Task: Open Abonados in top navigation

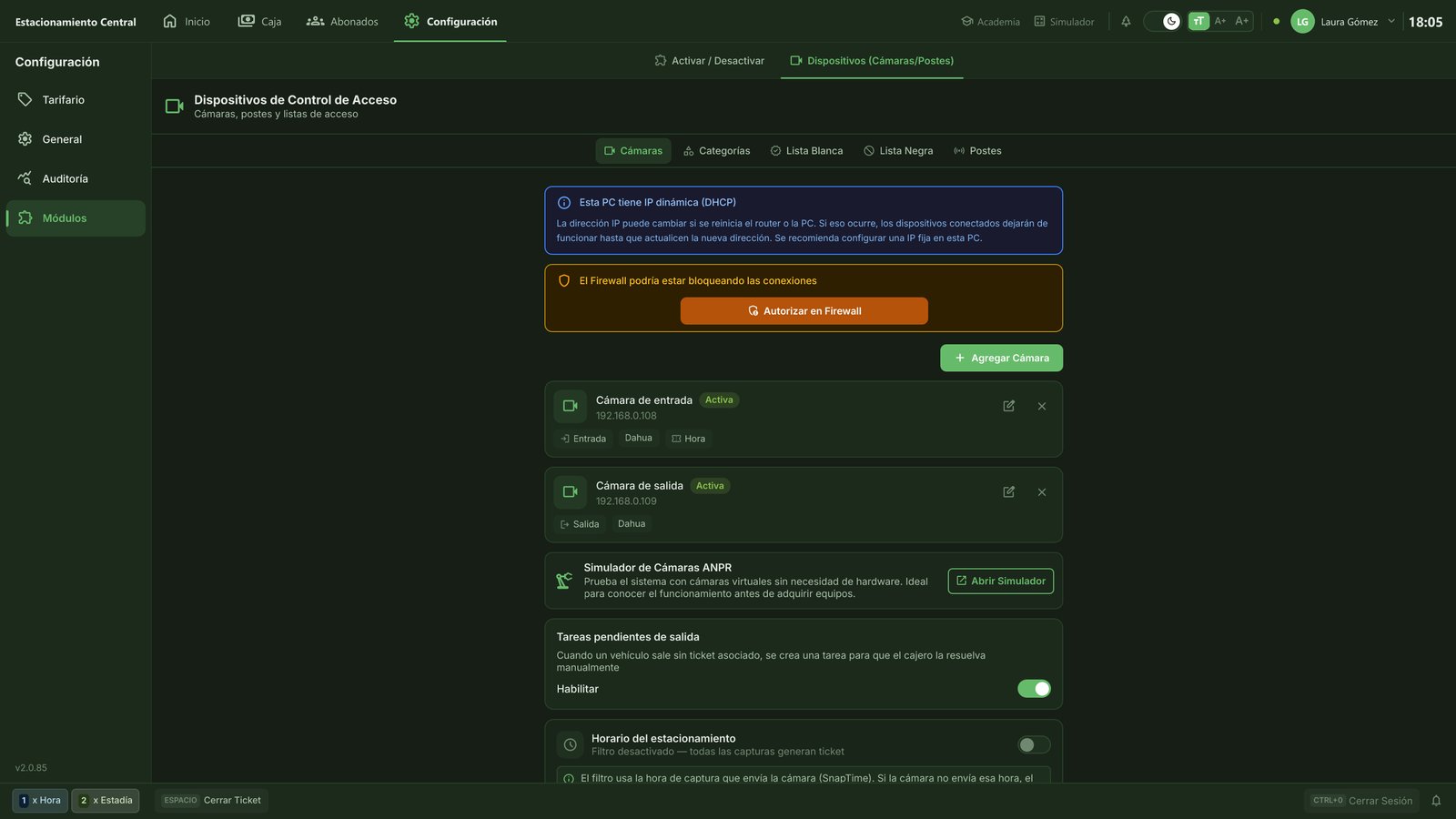Action: click(x=342, y=21)
